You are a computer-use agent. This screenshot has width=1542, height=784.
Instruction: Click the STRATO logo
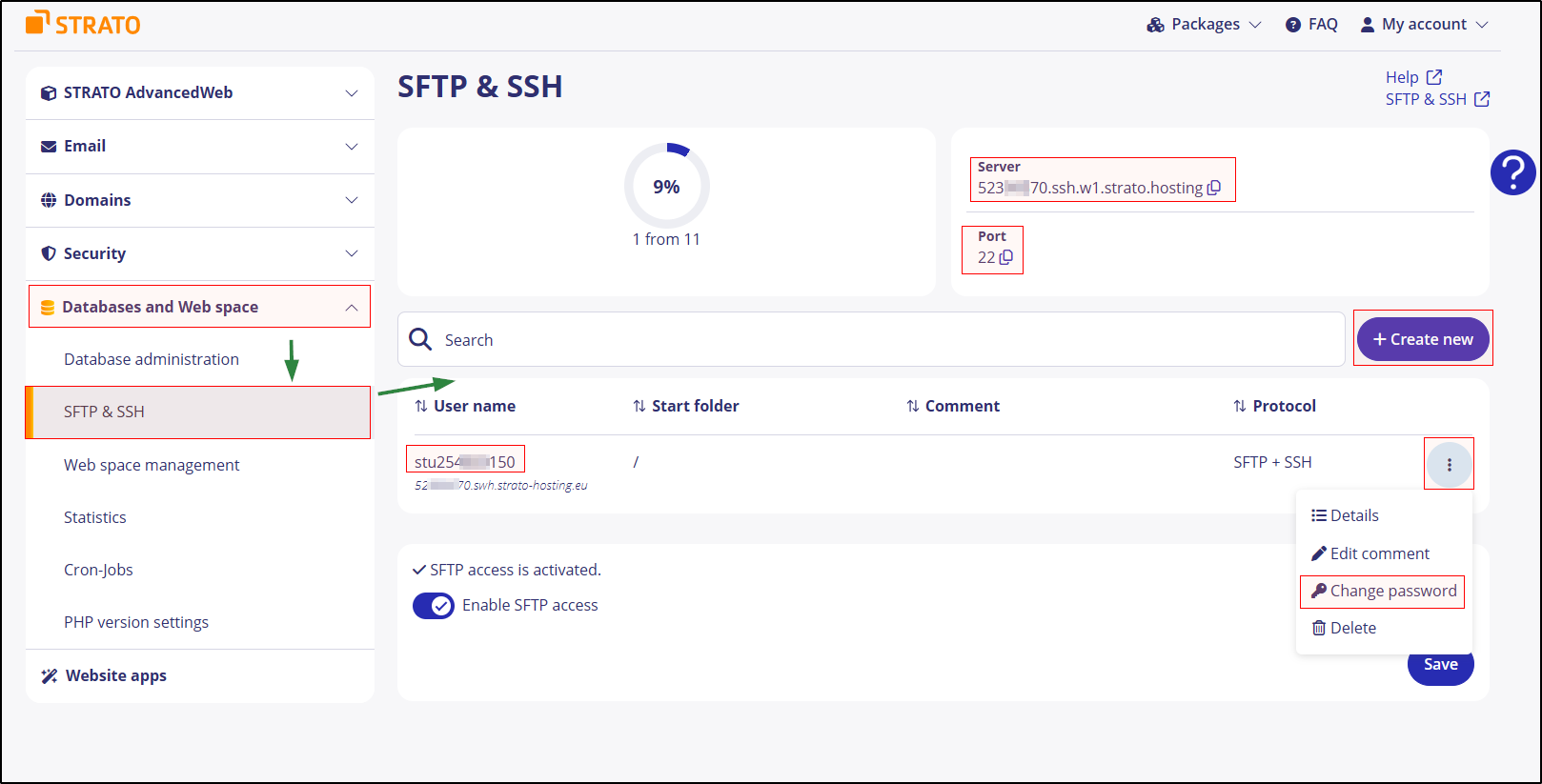click(84, 24)
